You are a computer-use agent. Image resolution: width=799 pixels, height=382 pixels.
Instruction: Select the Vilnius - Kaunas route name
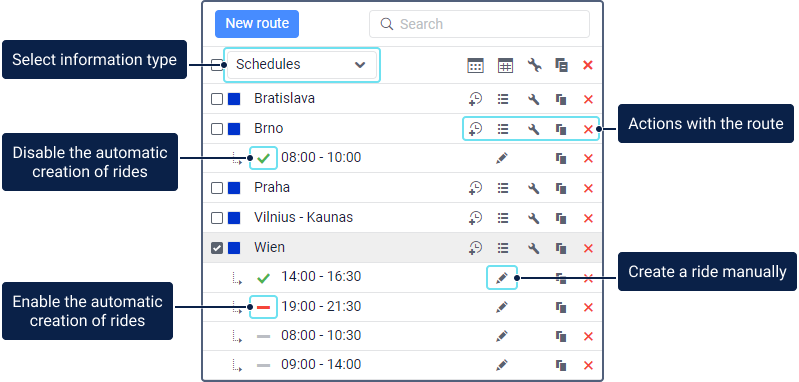[304, 217]
